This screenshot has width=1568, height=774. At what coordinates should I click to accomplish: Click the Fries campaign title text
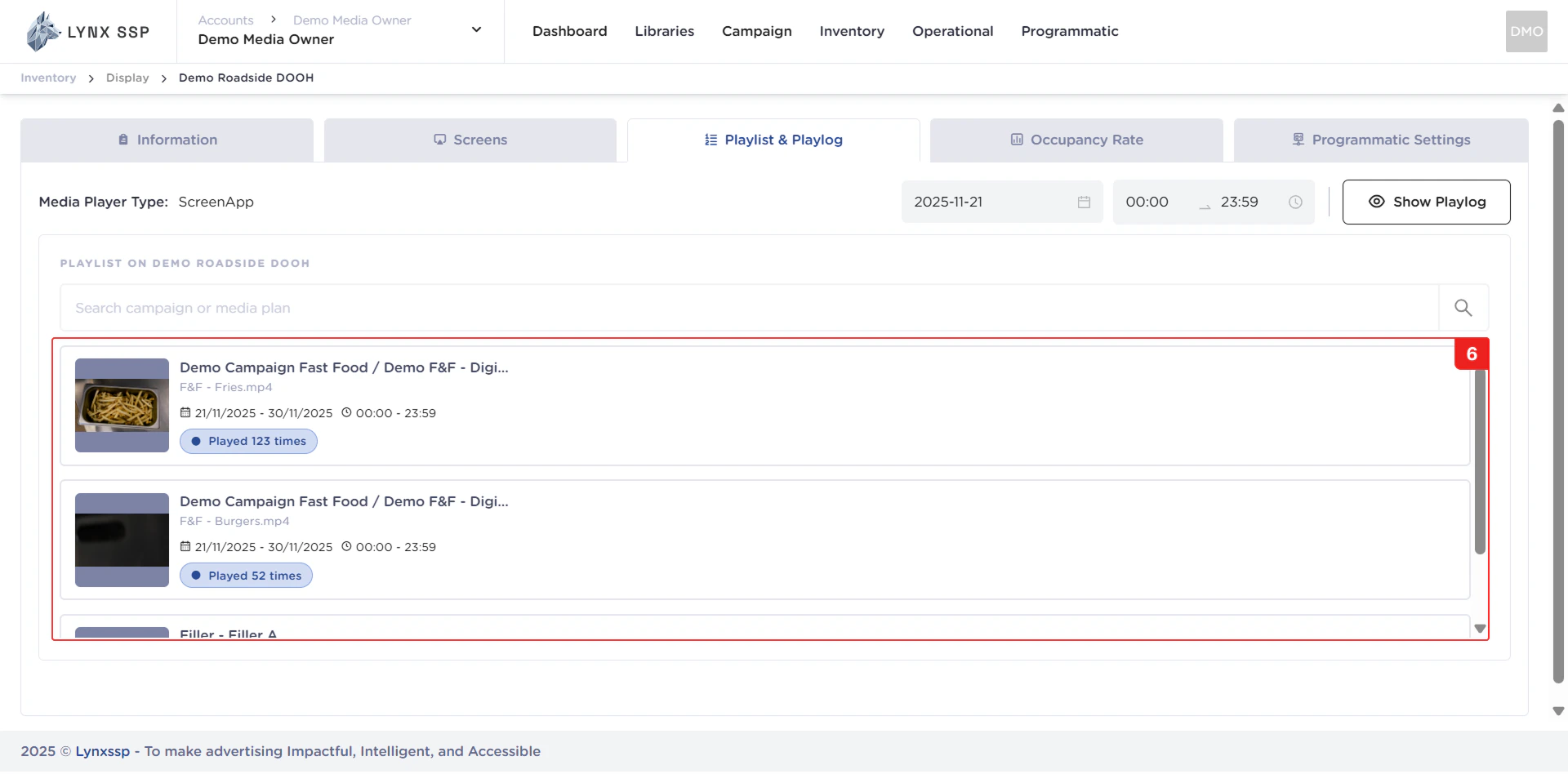(344, 367)
